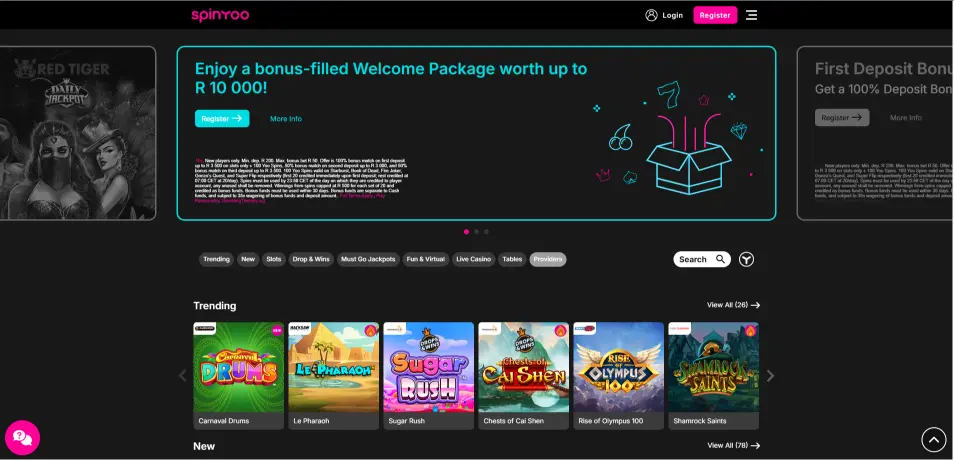Image resolution: width=954 pixels, height=460 pixels.
Task: Select the Slots category tab
Action: (274, 259)
